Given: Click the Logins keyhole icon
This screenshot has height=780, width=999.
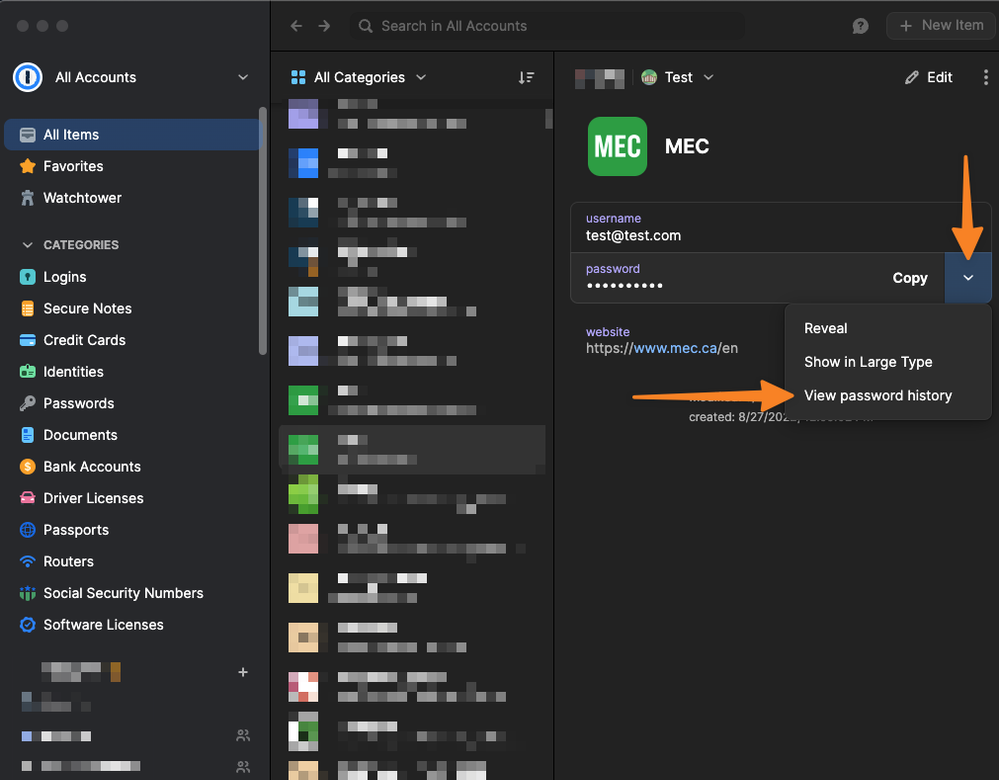Looking at the screenshot, I should 27,277.
